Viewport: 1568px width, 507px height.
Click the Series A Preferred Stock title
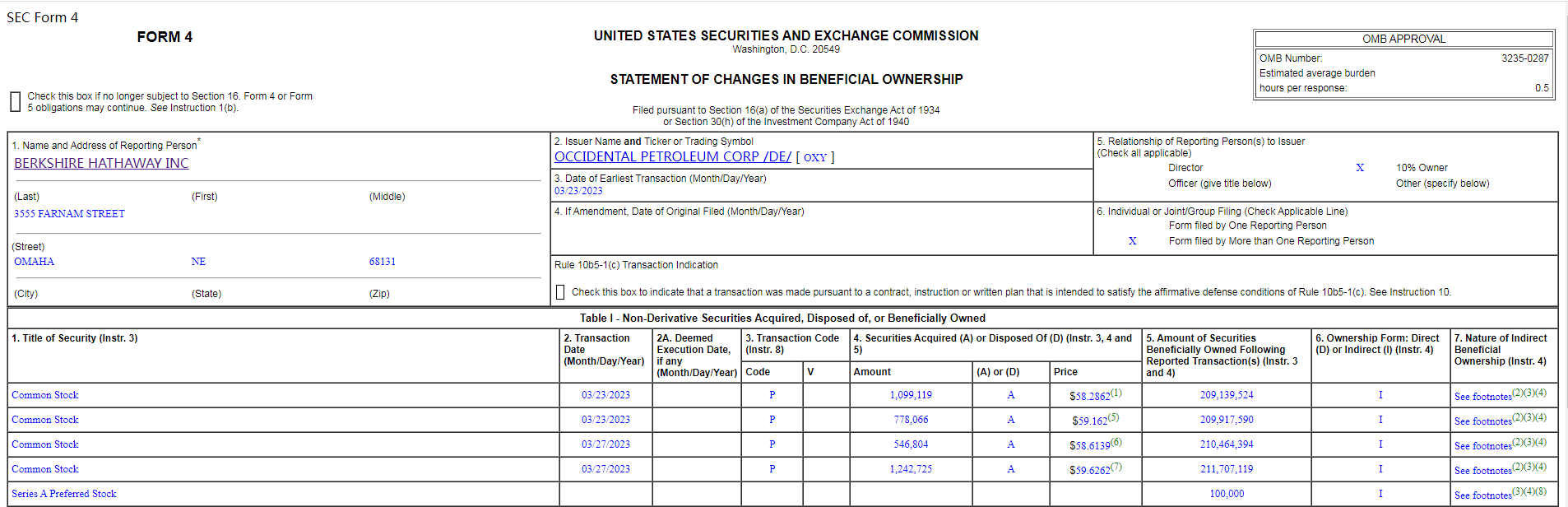coord(64,494)
